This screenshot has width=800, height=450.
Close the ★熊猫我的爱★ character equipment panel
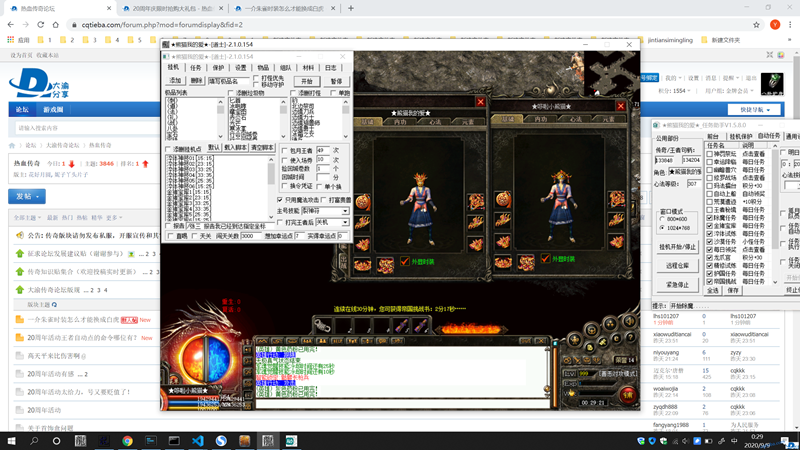(x=480, y=102)
